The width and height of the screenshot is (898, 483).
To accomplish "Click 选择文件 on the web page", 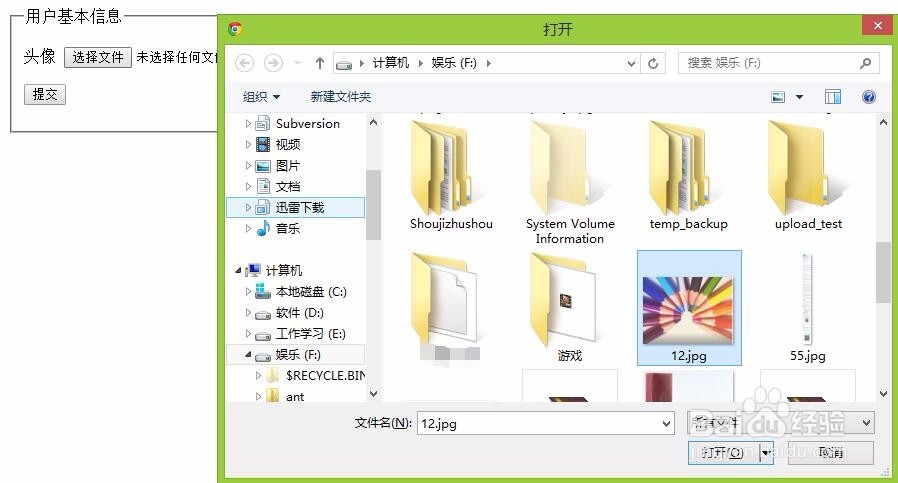I will [98, 57].
